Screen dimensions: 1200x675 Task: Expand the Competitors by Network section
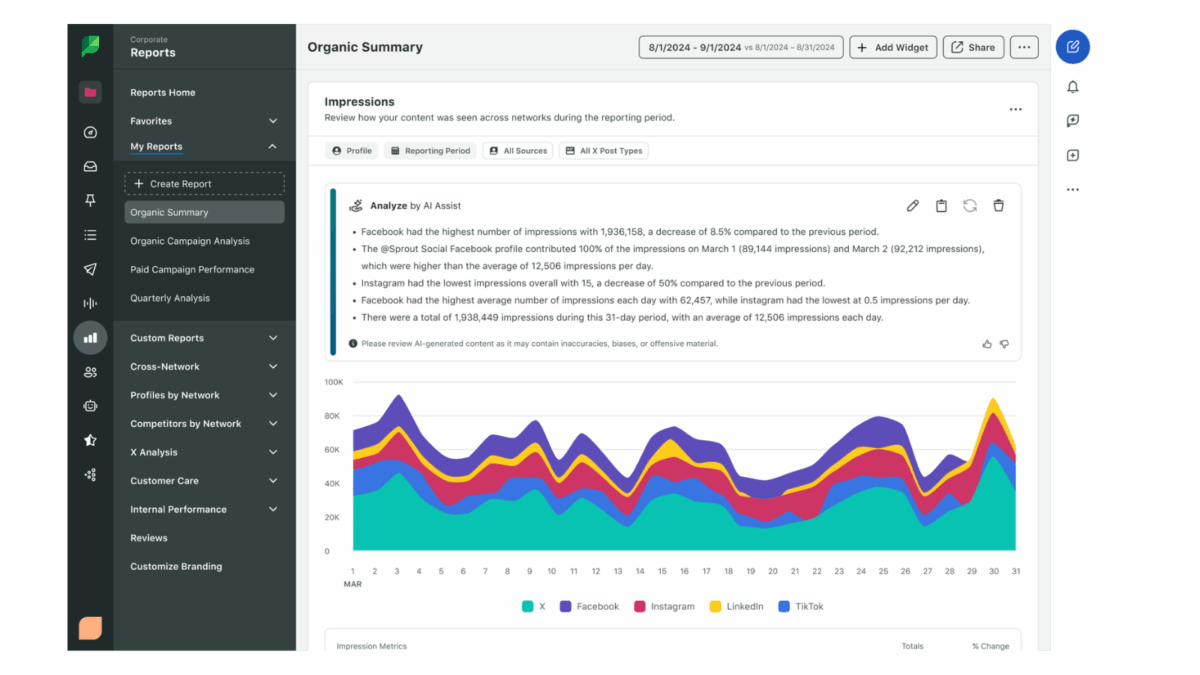coord(273,424)
